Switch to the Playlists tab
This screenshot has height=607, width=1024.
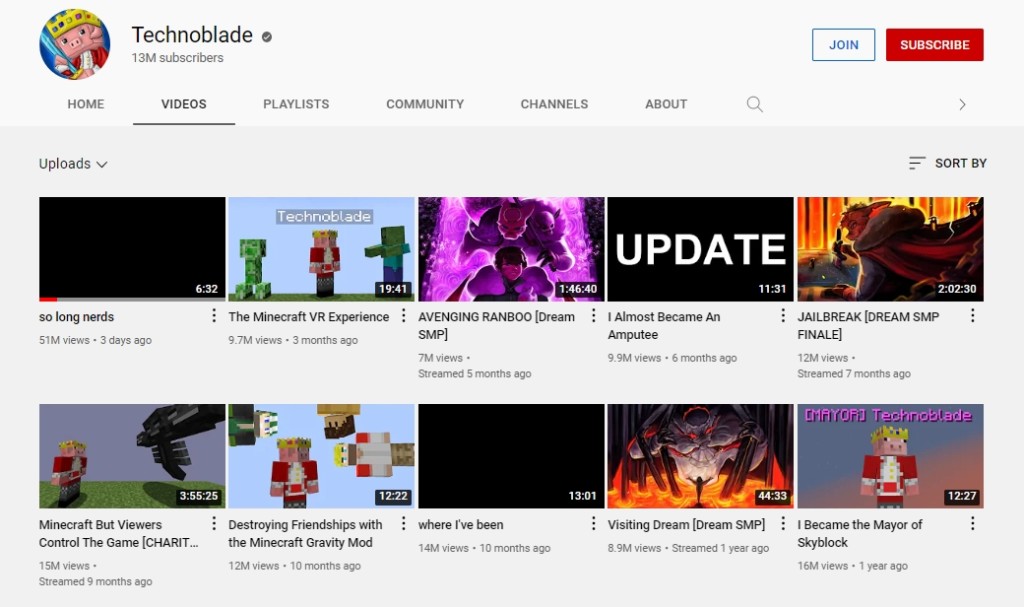click(x=296, y=104)
